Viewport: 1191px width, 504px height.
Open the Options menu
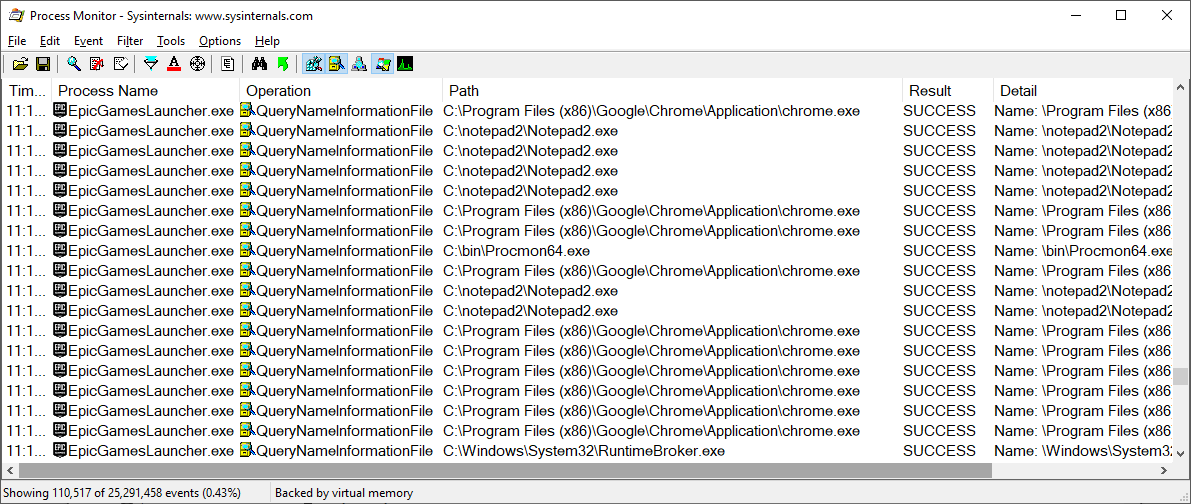click(x=219, y=41)
